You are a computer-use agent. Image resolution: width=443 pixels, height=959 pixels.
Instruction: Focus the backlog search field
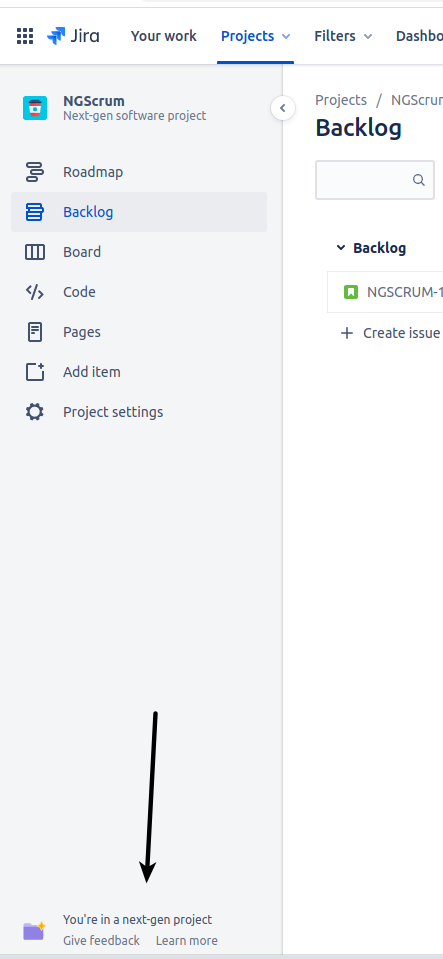(x=374, y=180)
